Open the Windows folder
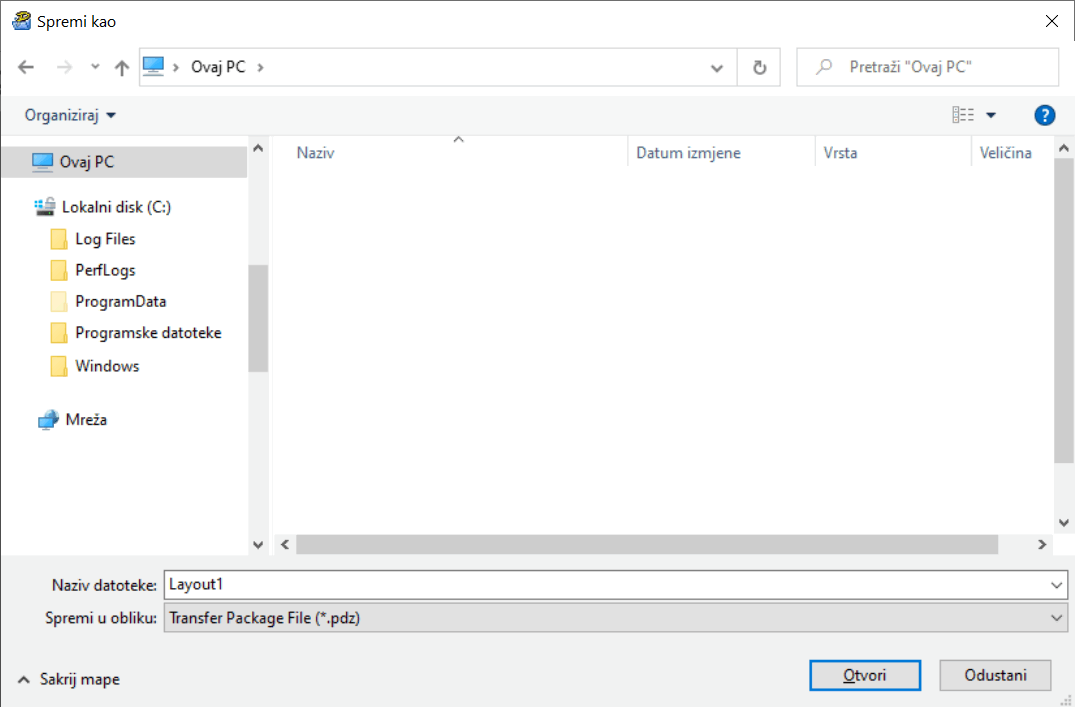The height and width of the screenshot is (707, 1075). [x=107, y=366]
